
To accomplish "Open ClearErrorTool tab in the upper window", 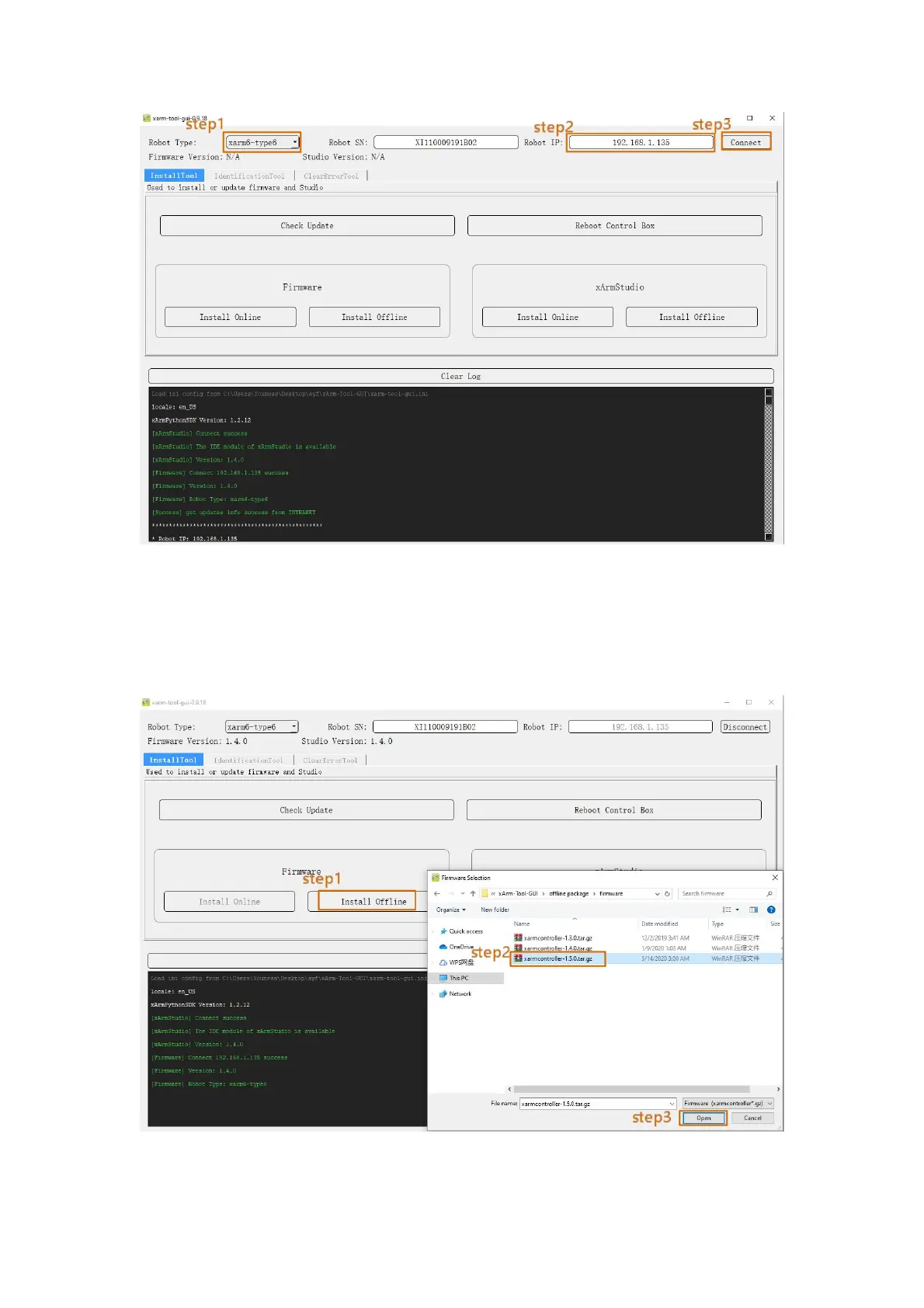I will coord(331,176).
